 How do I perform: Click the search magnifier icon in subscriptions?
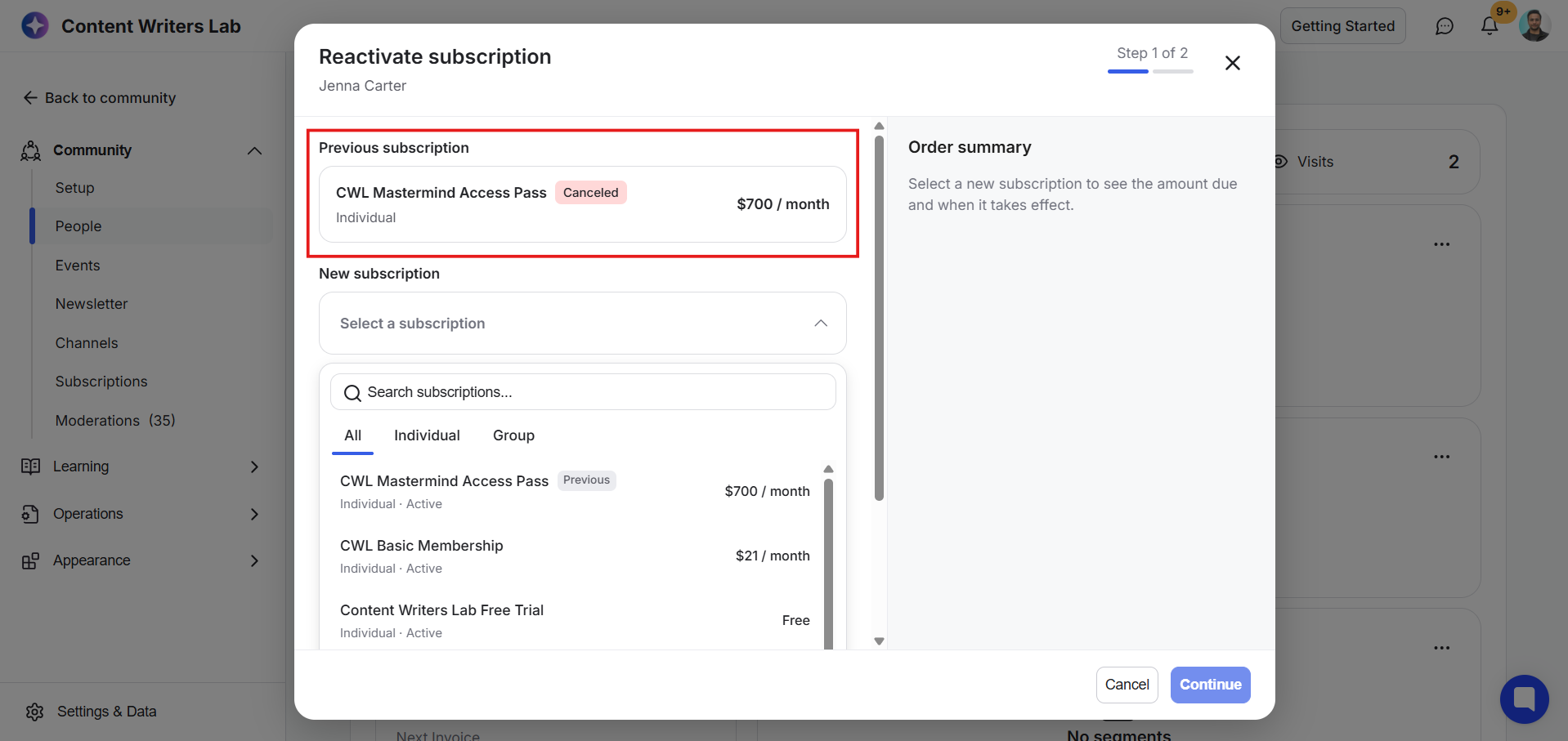pyautogui.click(x=352, y=393)
